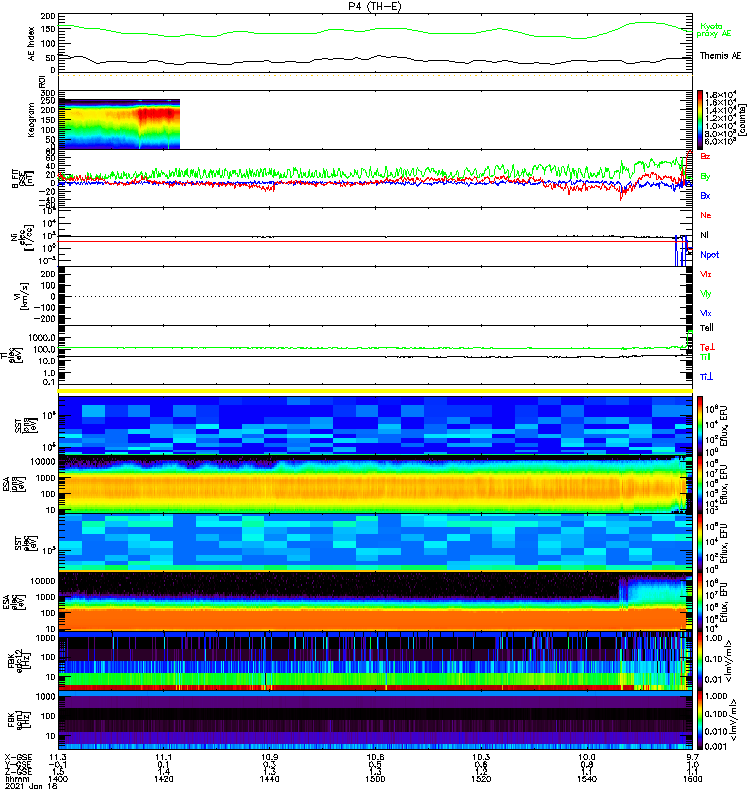This screenshot has width=750, height=800.
Task: Click the SST electrons Eflux color bar
Action: 699,542
